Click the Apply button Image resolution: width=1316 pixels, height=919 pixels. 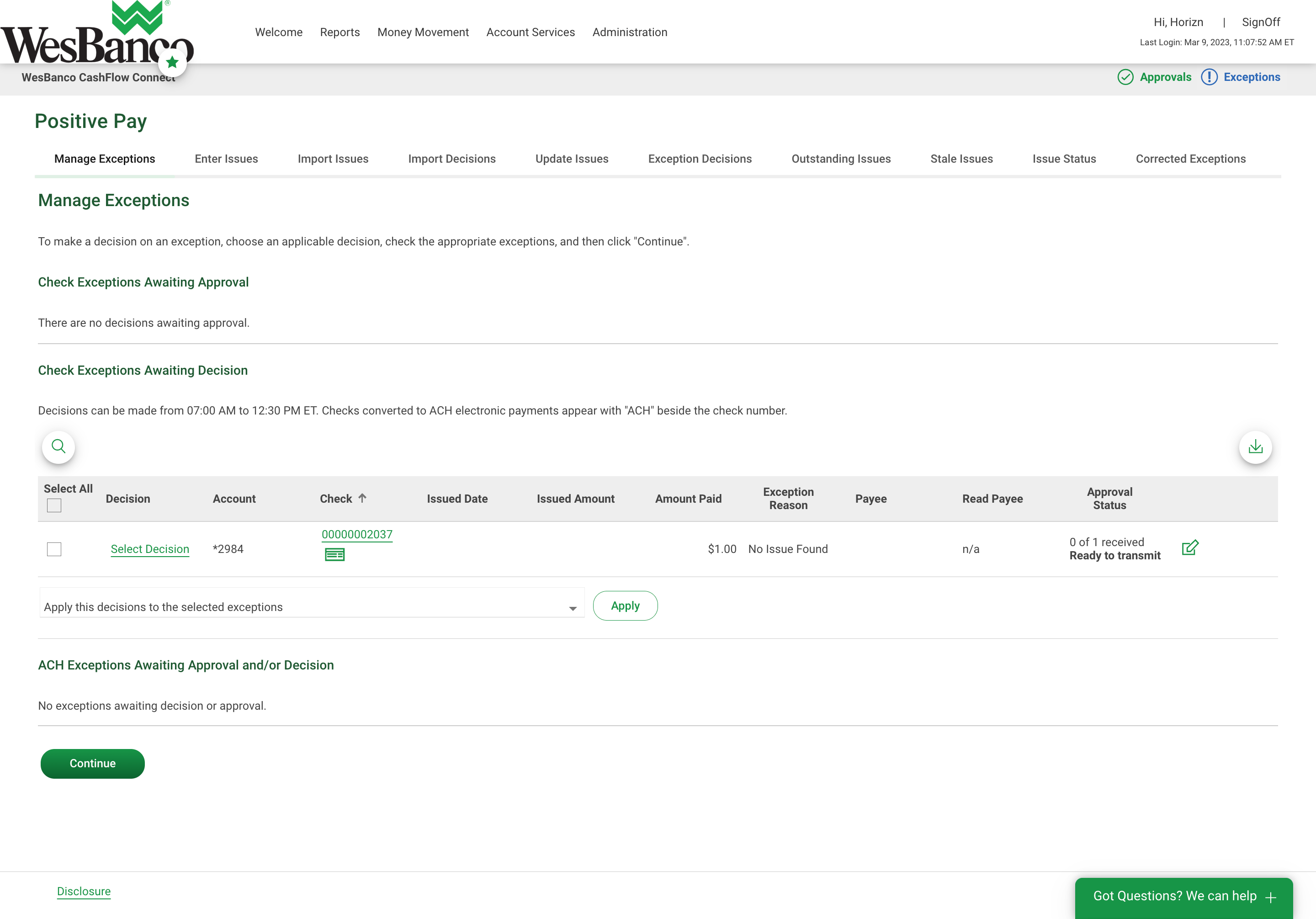(x=625, y=606)
